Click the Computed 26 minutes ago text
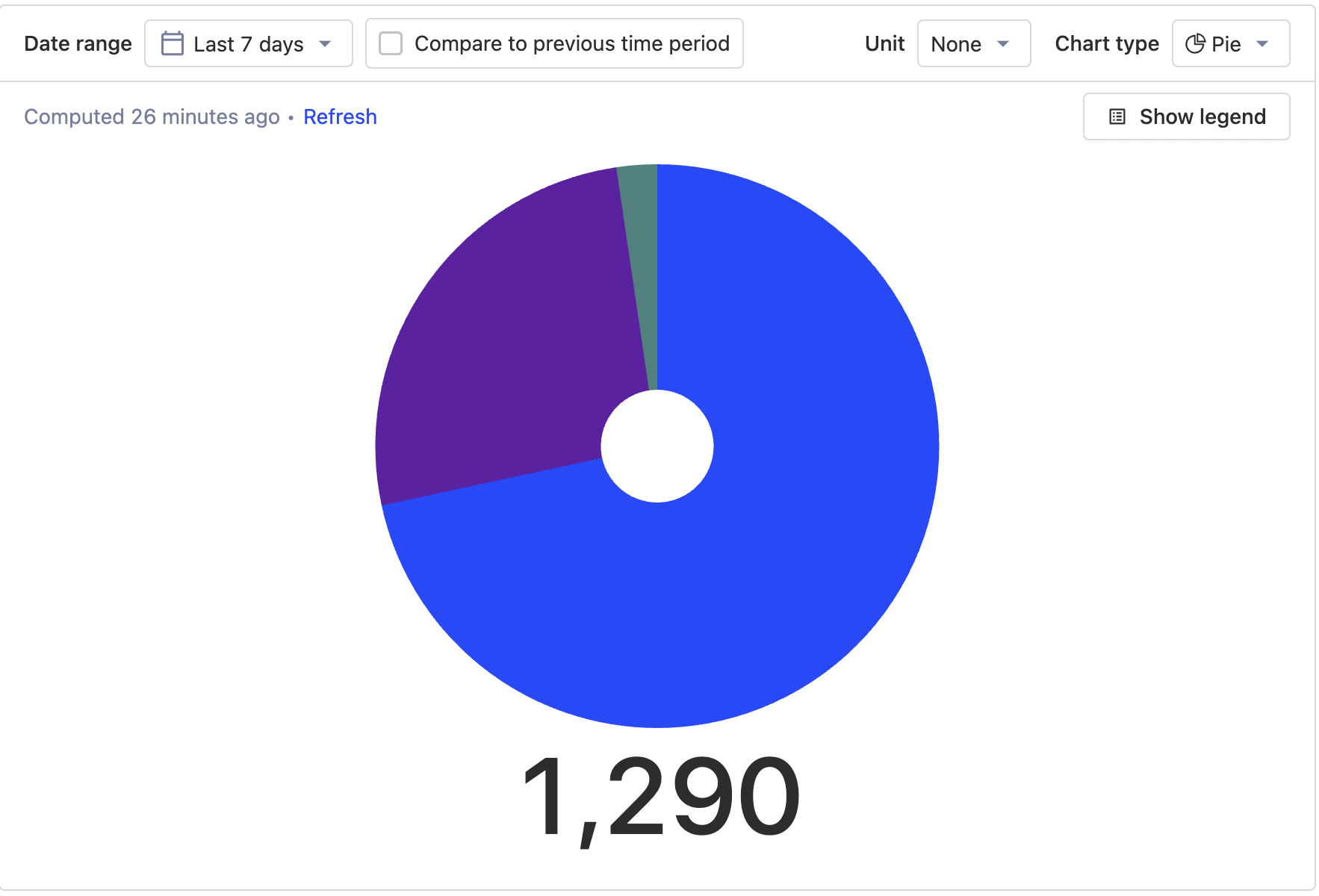Image resolution: width=1319 pixels, height=896 pixels. [x=152, y=117]
